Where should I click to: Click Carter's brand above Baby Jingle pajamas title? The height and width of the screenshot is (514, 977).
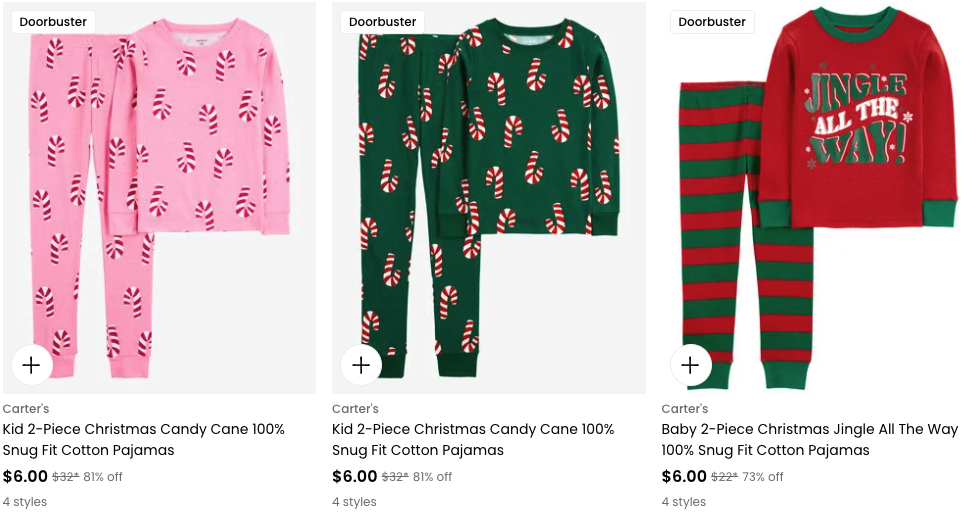tap(685, 409)
